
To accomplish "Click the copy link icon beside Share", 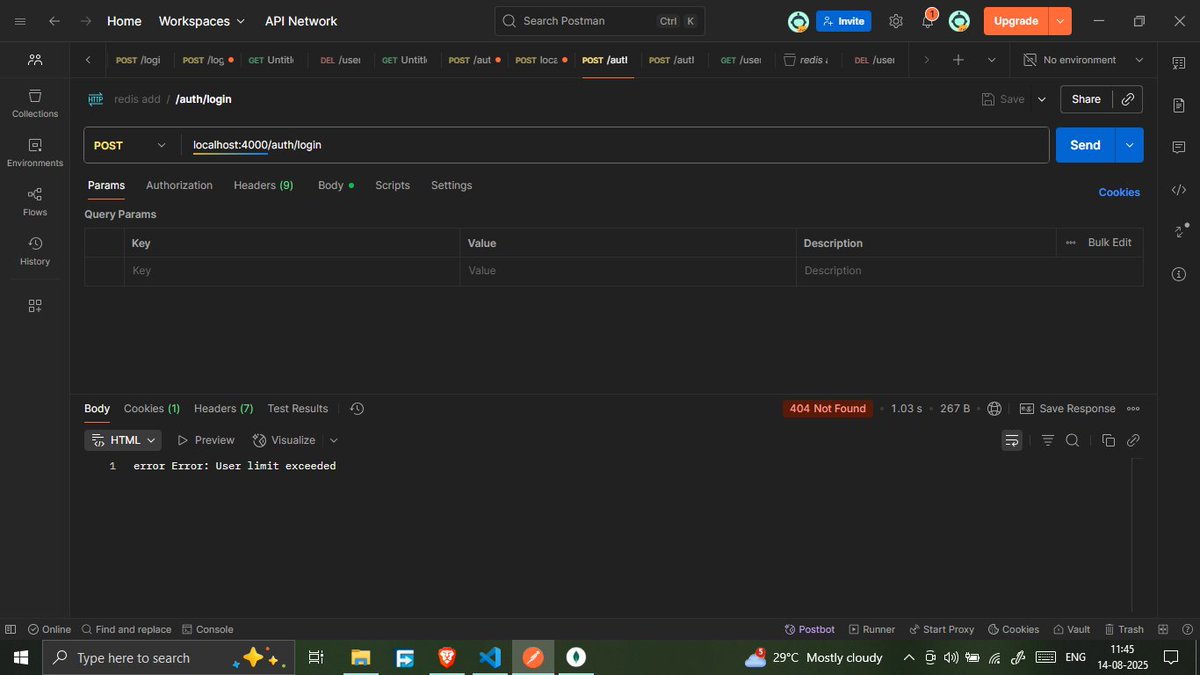I will [1128, 99].
